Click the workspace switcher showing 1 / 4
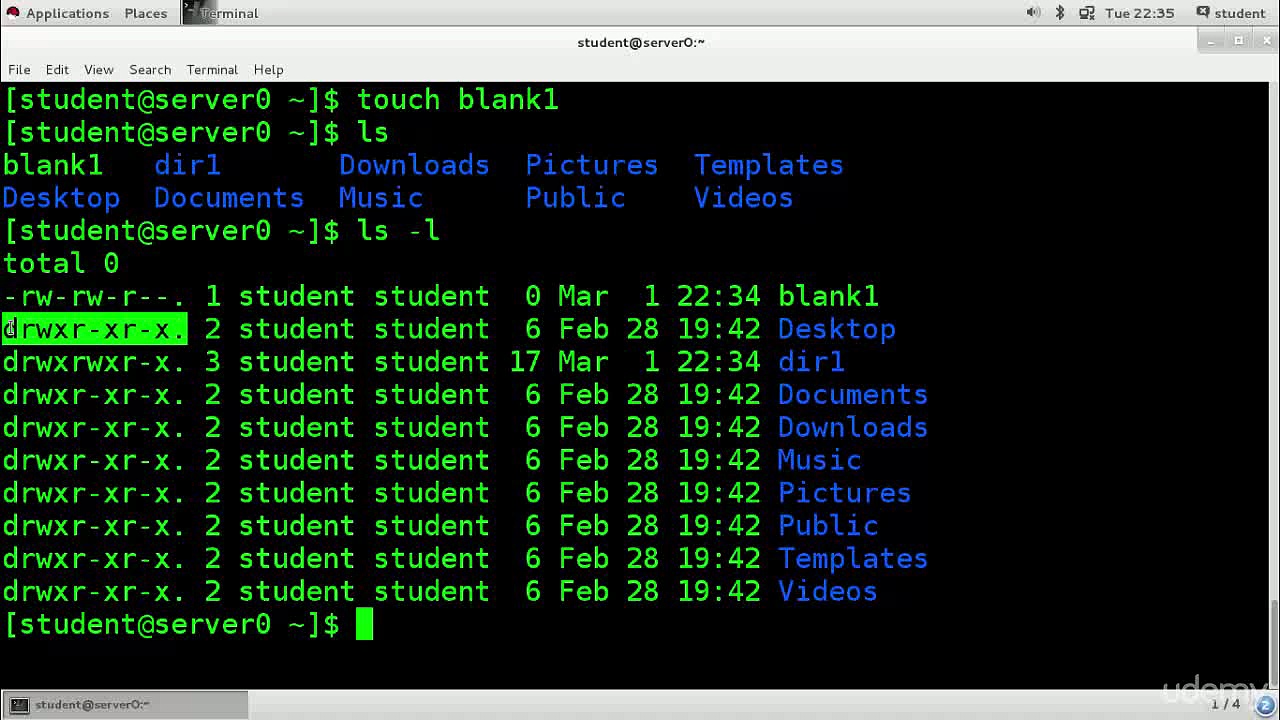This screenshot has width=1280, height=720. click(1225, 704)
